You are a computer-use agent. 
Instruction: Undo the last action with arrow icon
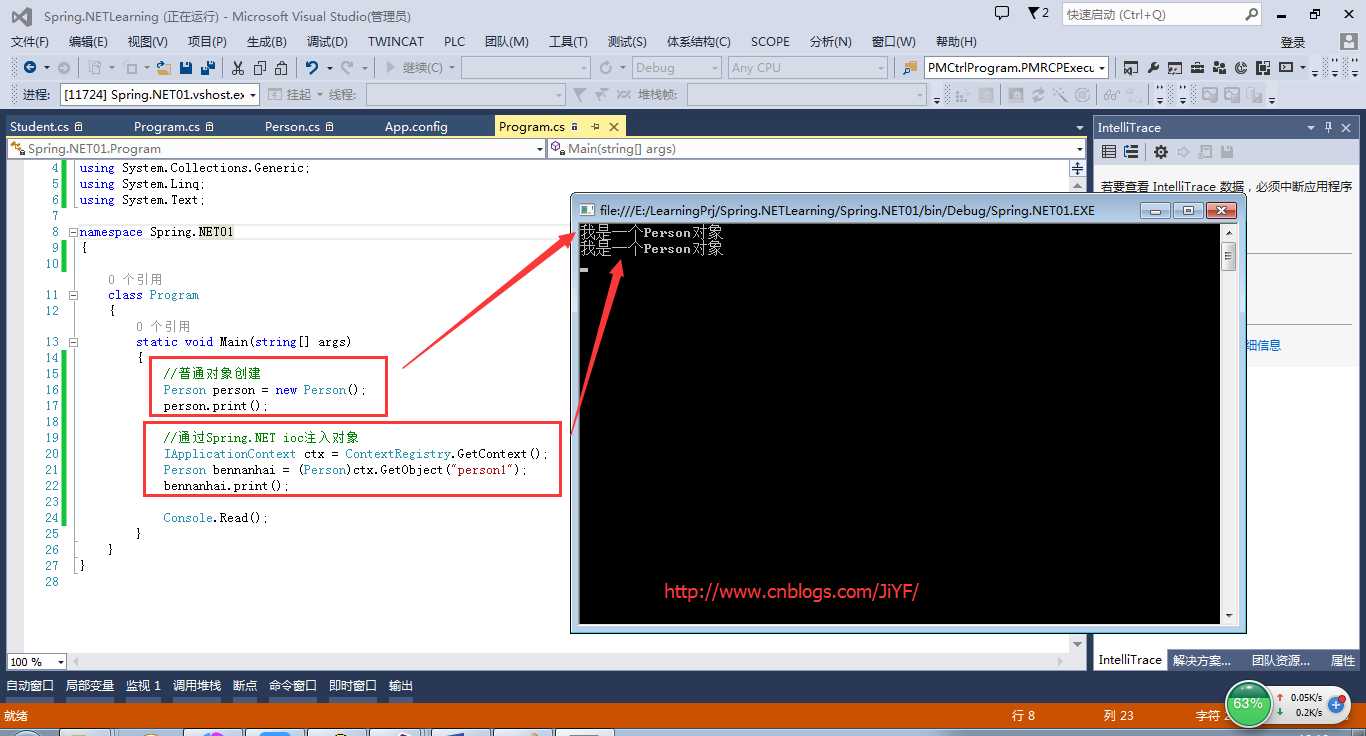[312, 67]
